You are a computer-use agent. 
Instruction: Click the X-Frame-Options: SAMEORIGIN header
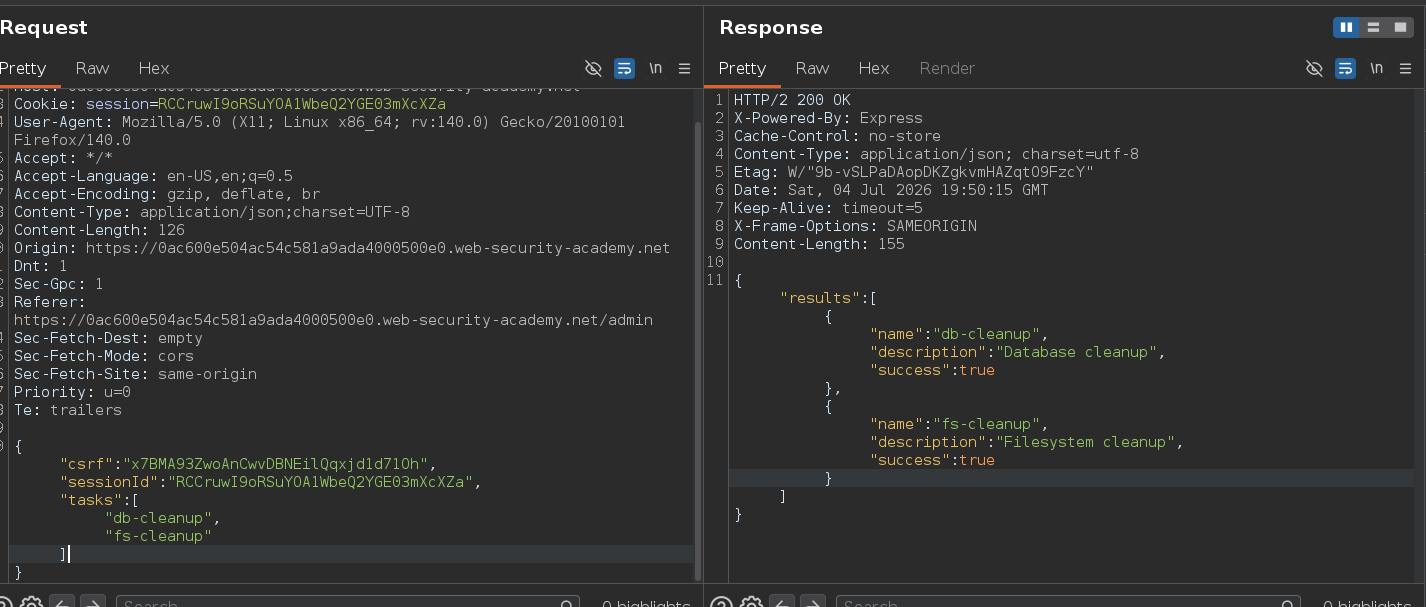click(x=855, y=226)
